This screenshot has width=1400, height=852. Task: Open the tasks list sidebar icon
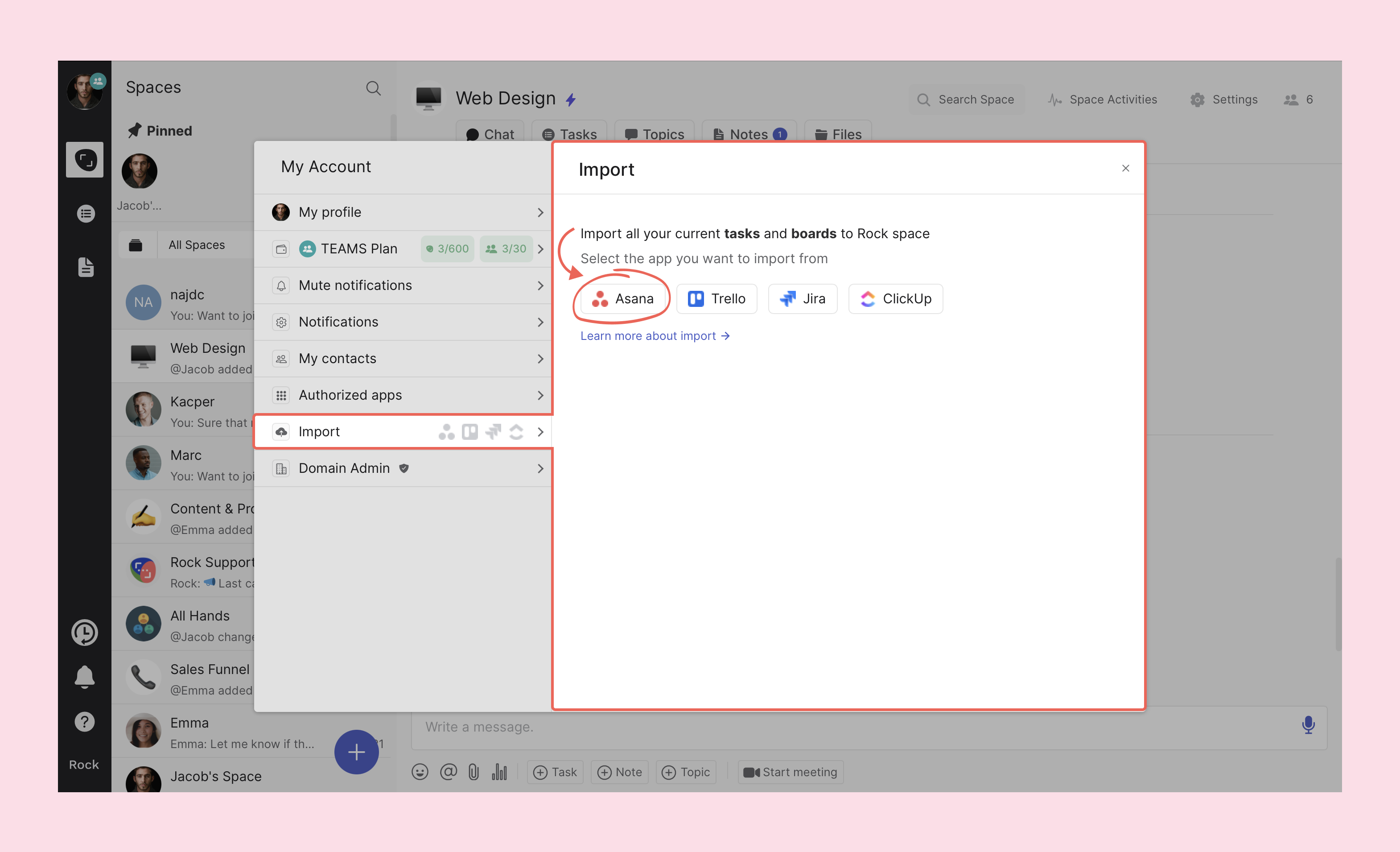[x=86, y=214]
